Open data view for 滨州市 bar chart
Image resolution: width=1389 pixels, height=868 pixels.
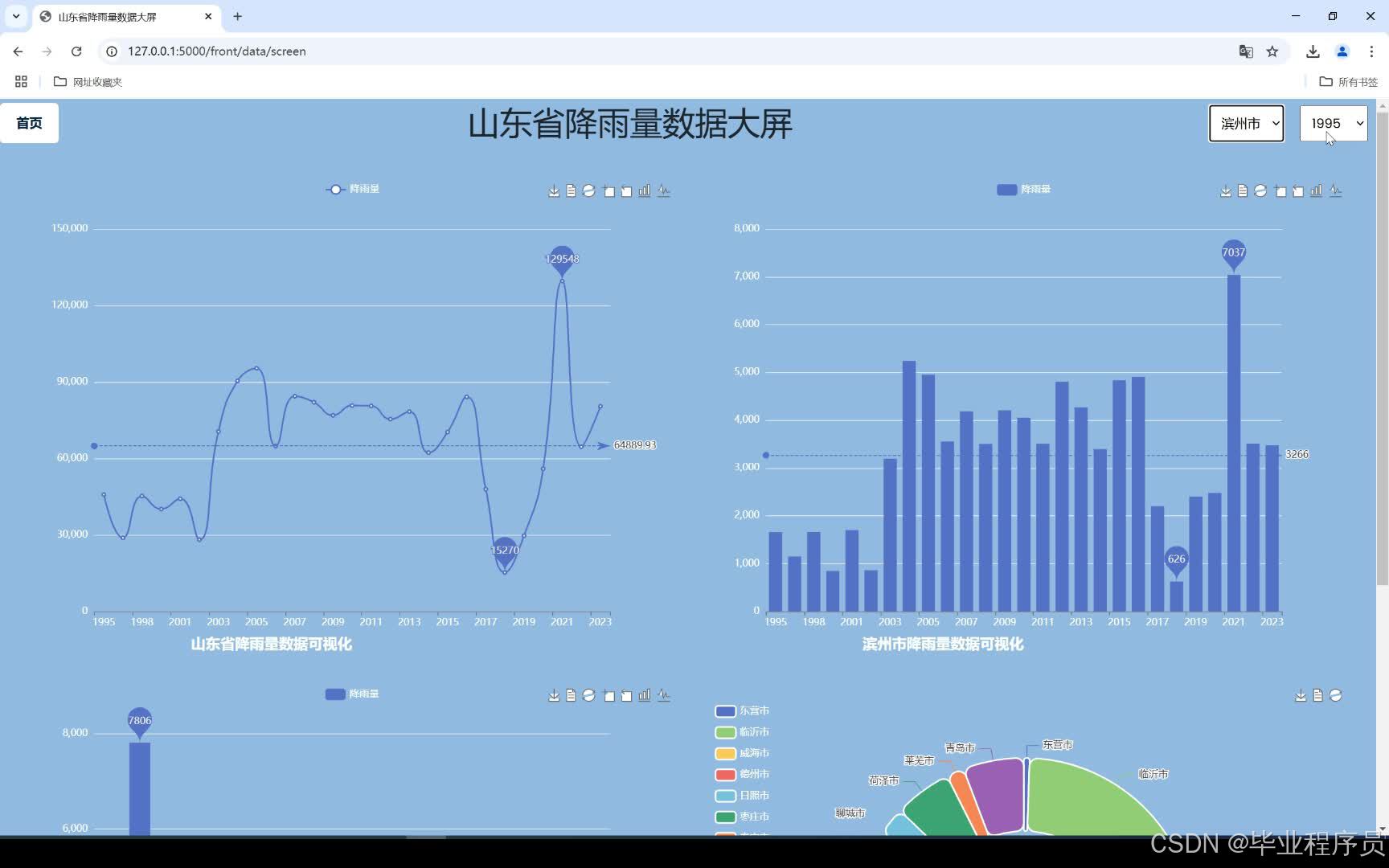pyautogui.click(x=1243, y=190)
